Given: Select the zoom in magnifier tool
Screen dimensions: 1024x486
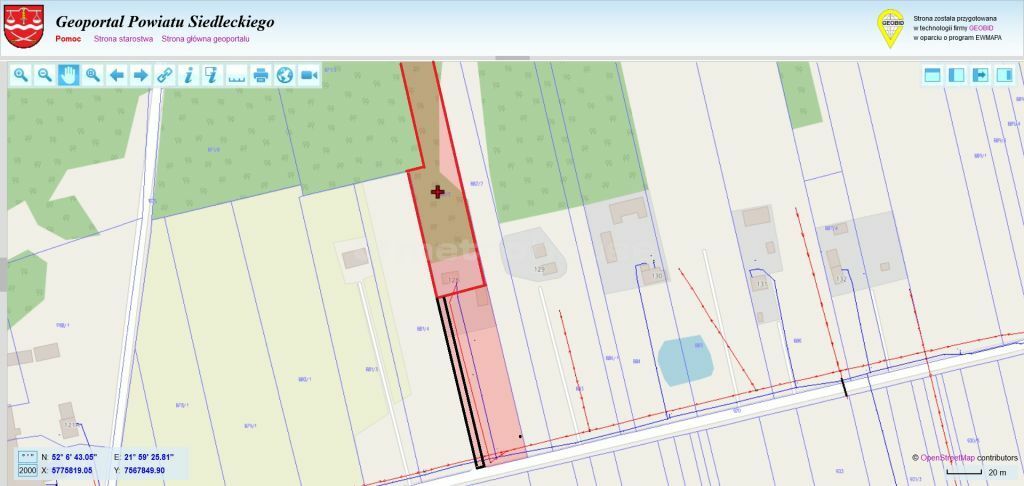Looking at the screenshot, I should point(21,75).
